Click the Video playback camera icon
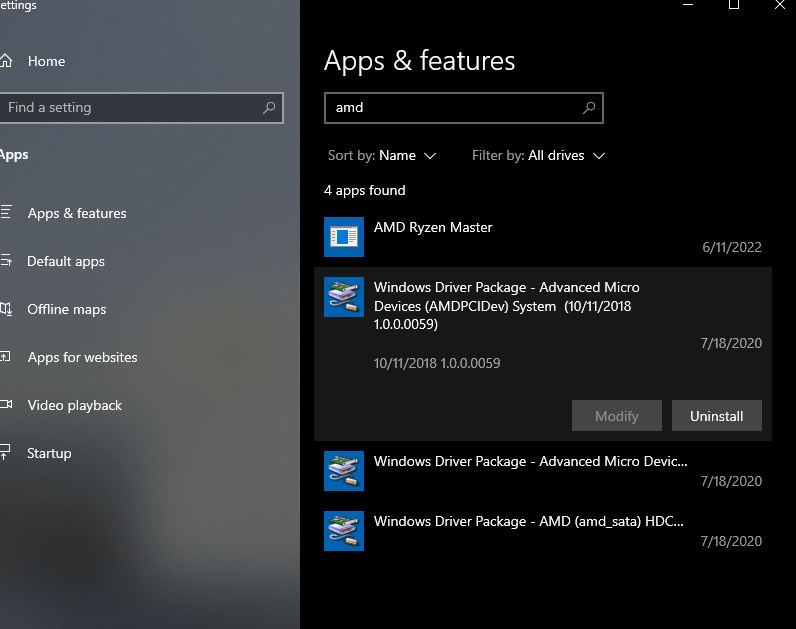Viewport: 796px width, 629px height. 6,405
